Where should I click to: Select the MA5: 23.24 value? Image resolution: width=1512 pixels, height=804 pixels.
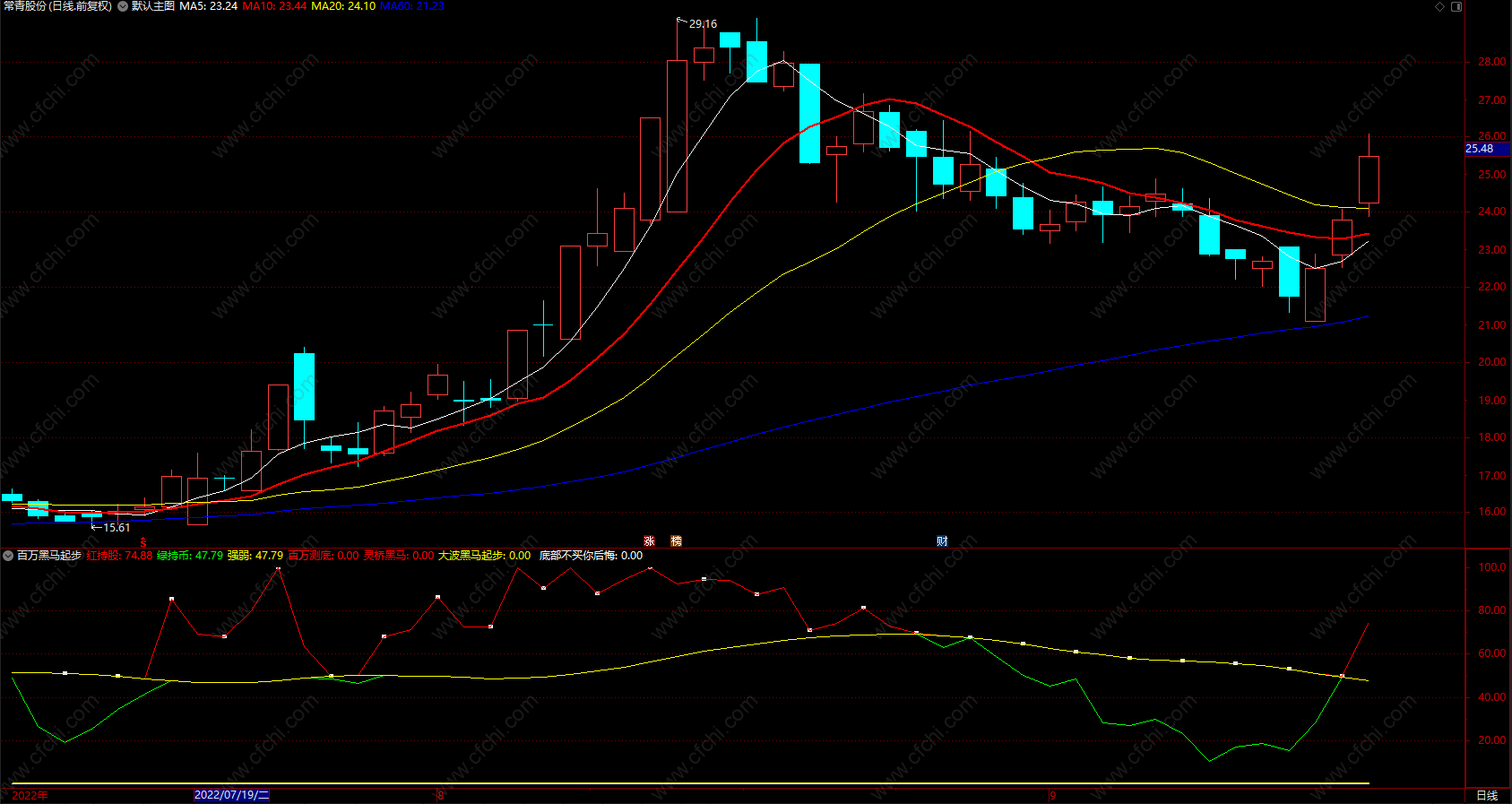(209, 6)
